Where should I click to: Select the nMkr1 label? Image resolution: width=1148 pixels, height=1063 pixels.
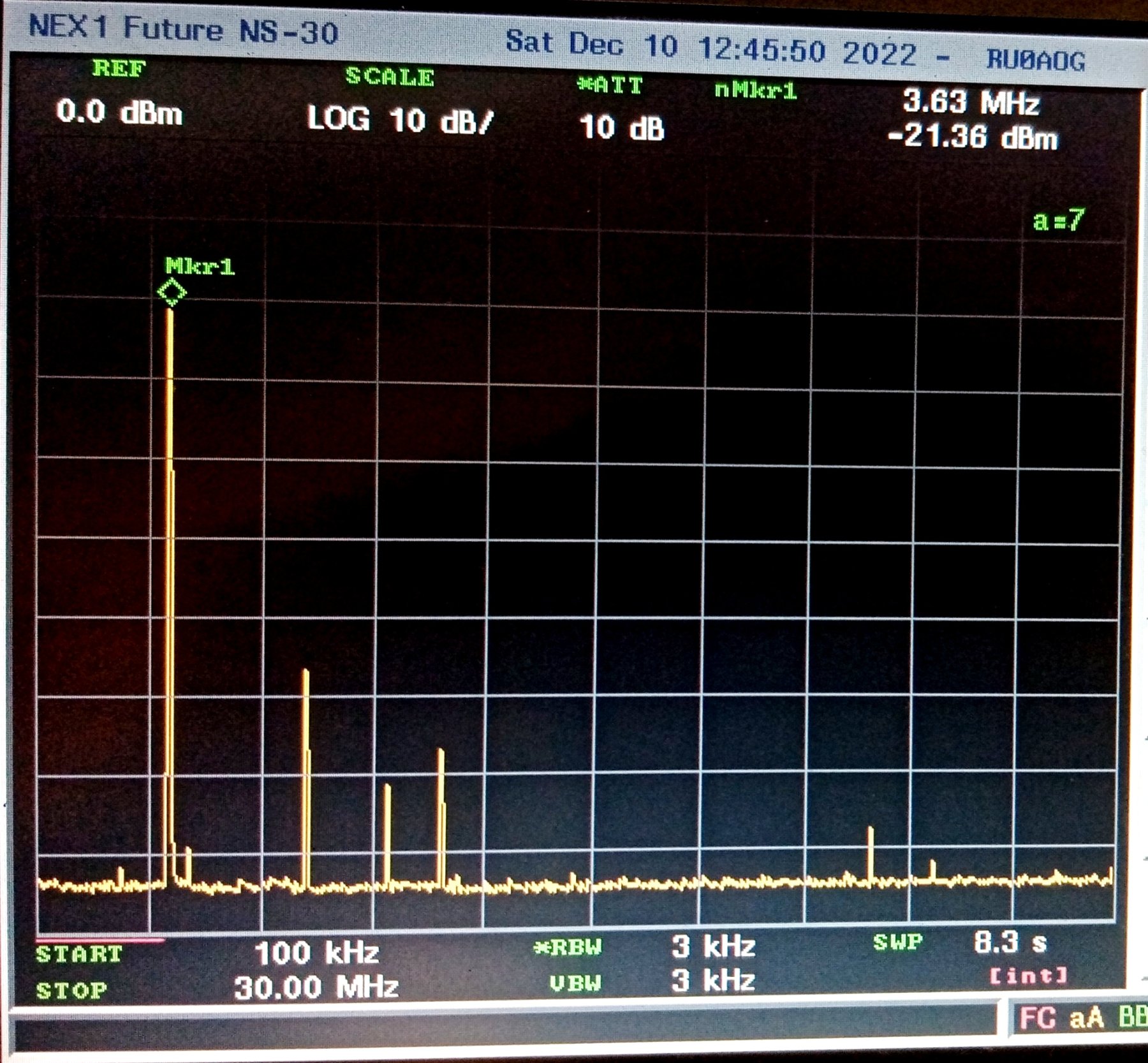click(756, 91)
